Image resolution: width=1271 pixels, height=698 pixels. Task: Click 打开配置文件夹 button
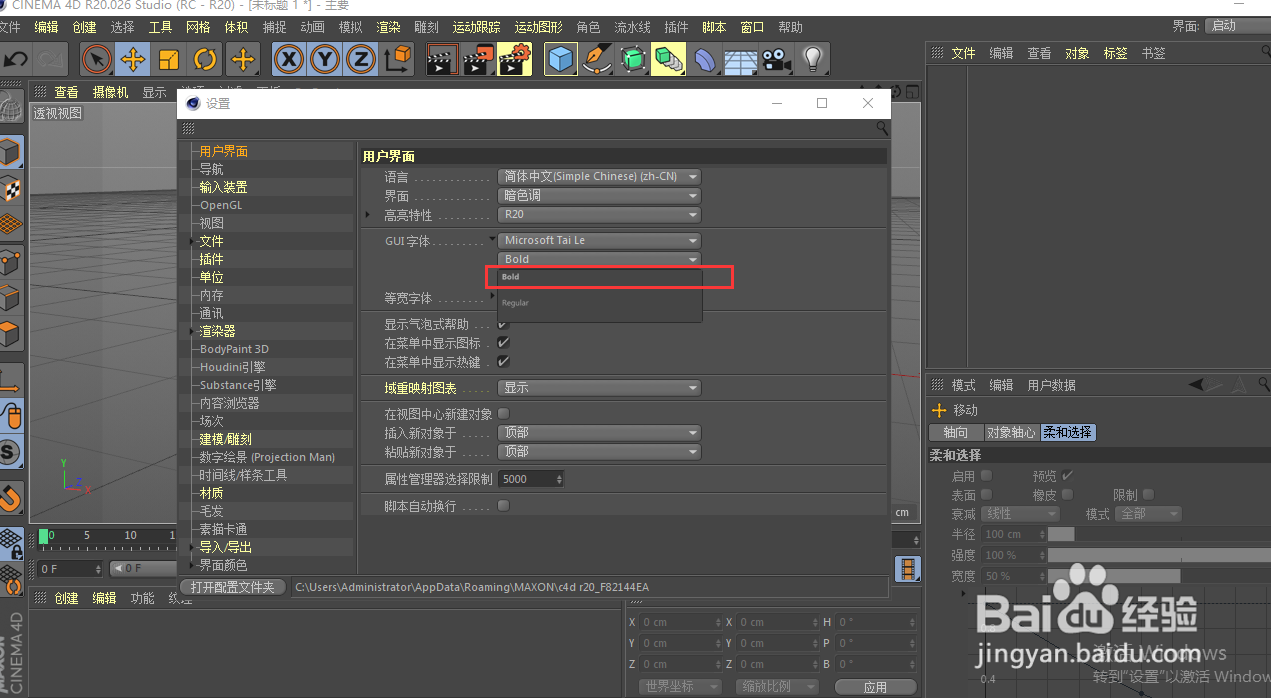pyautogui.click(x=233, y=587)
